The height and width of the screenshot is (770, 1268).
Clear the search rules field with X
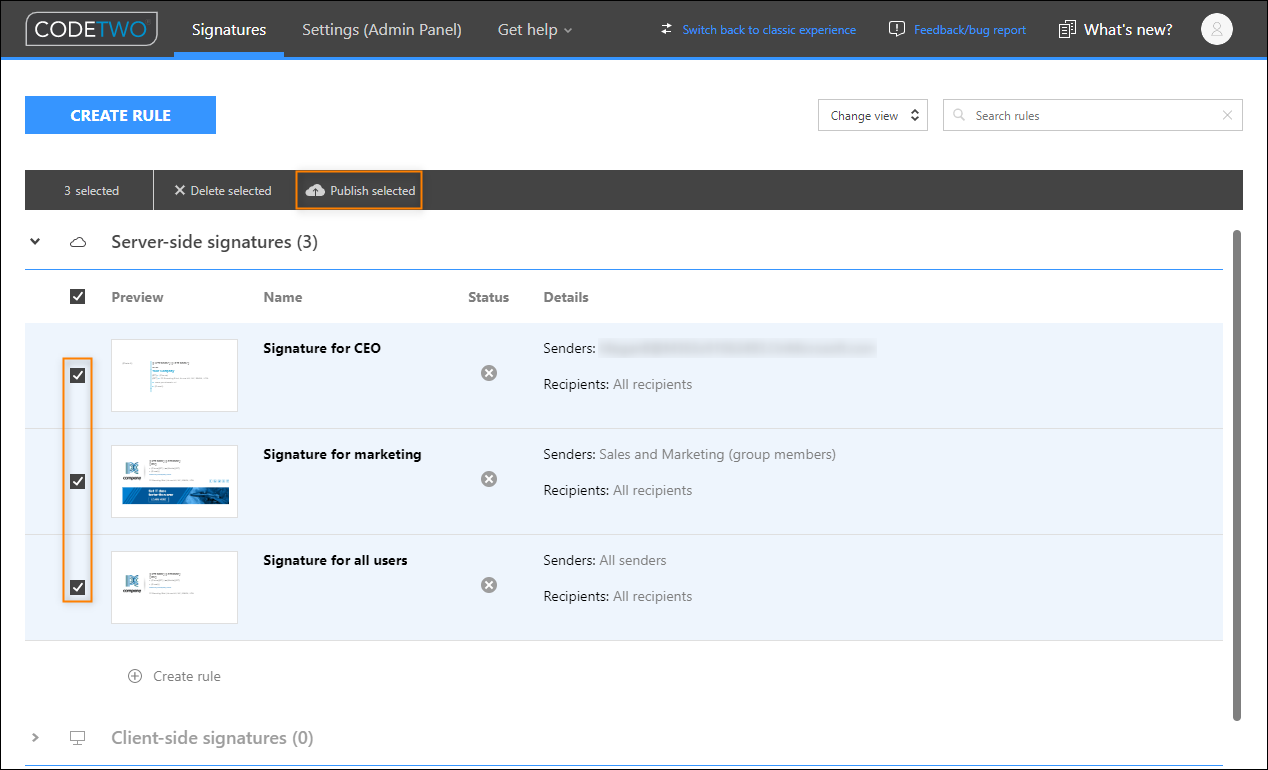[x=1227, y=115]
